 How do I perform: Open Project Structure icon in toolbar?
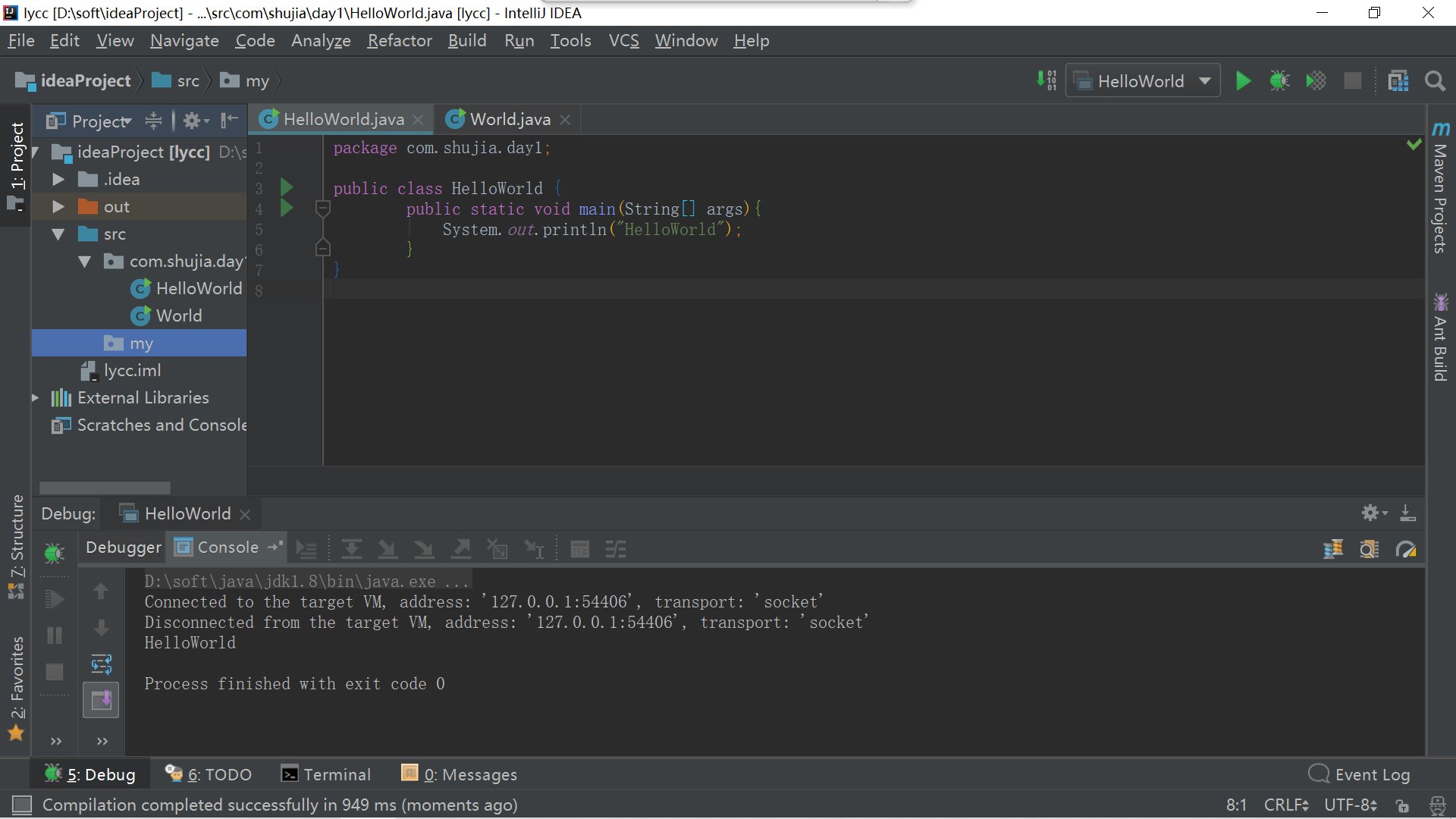tap(1398, 81)
